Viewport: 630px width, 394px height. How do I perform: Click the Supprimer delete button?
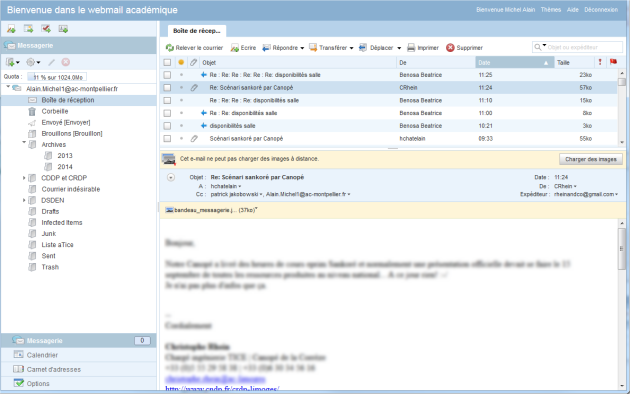tap(464, 48)
